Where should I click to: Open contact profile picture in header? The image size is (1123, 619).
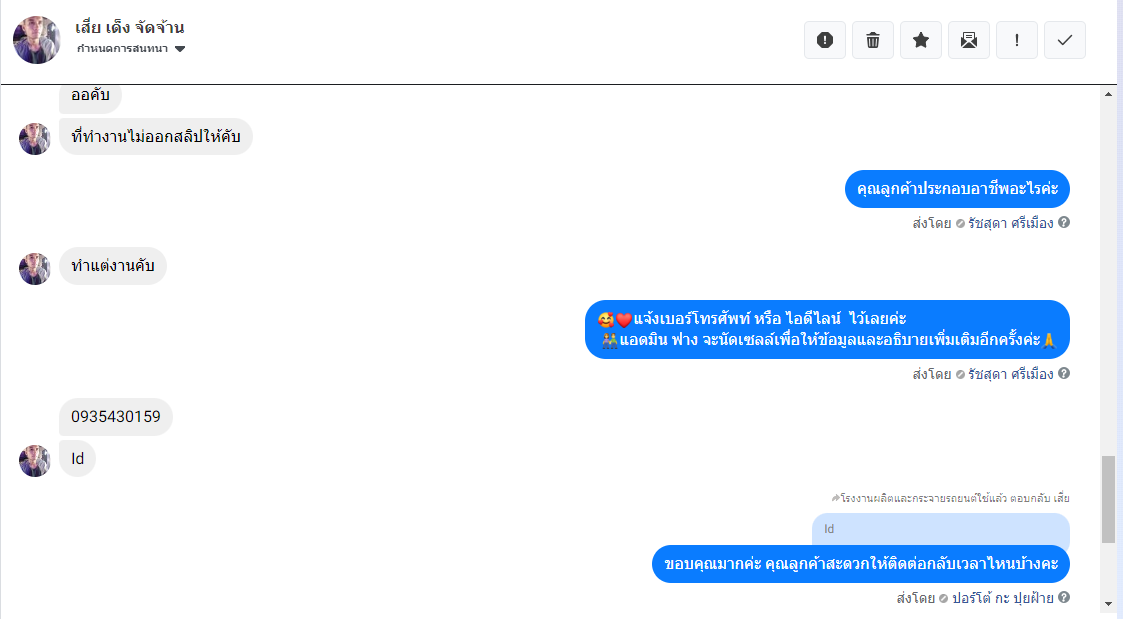[x=37, y=40]
